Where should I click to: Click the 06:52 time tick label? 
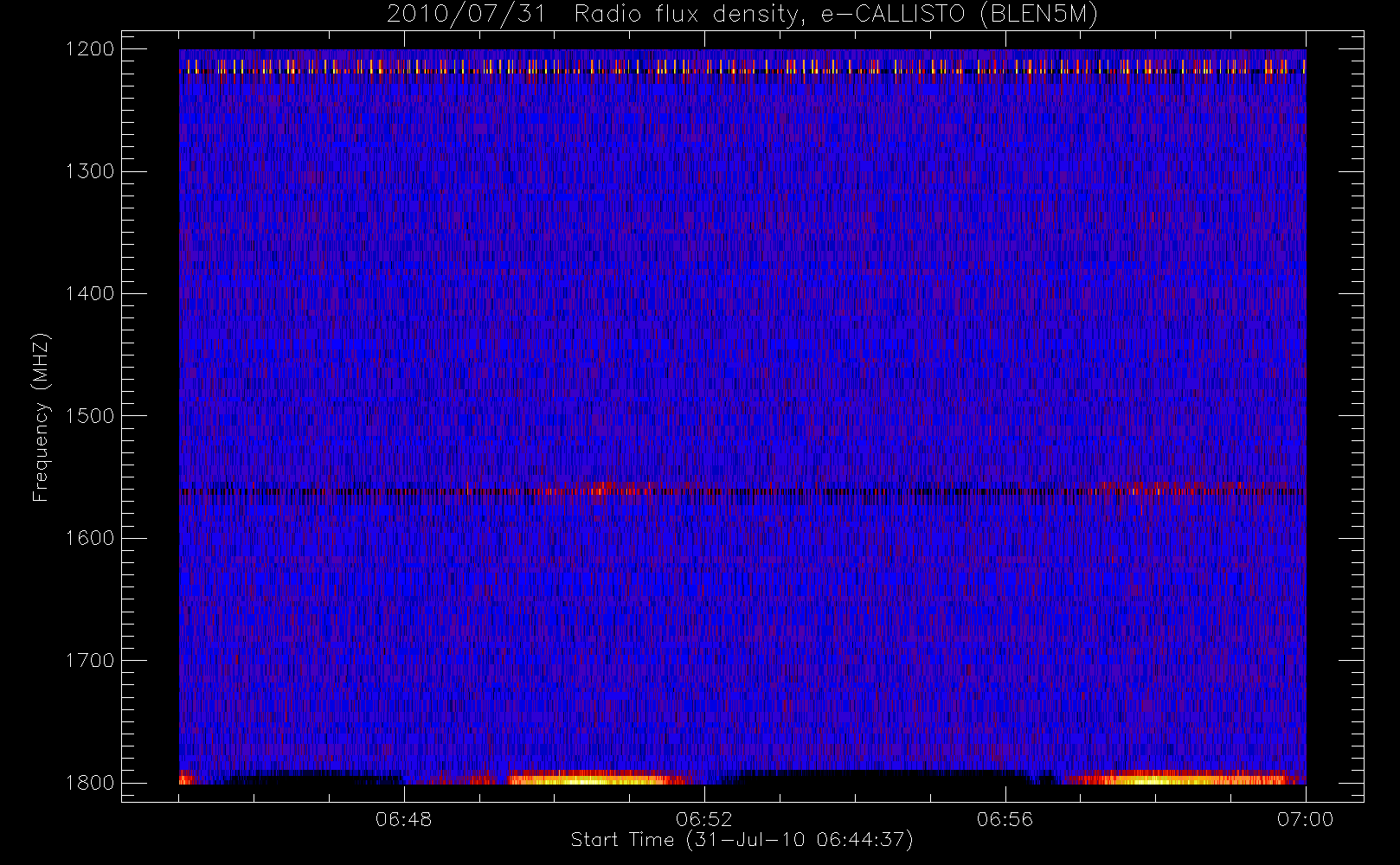coord(704,819)
